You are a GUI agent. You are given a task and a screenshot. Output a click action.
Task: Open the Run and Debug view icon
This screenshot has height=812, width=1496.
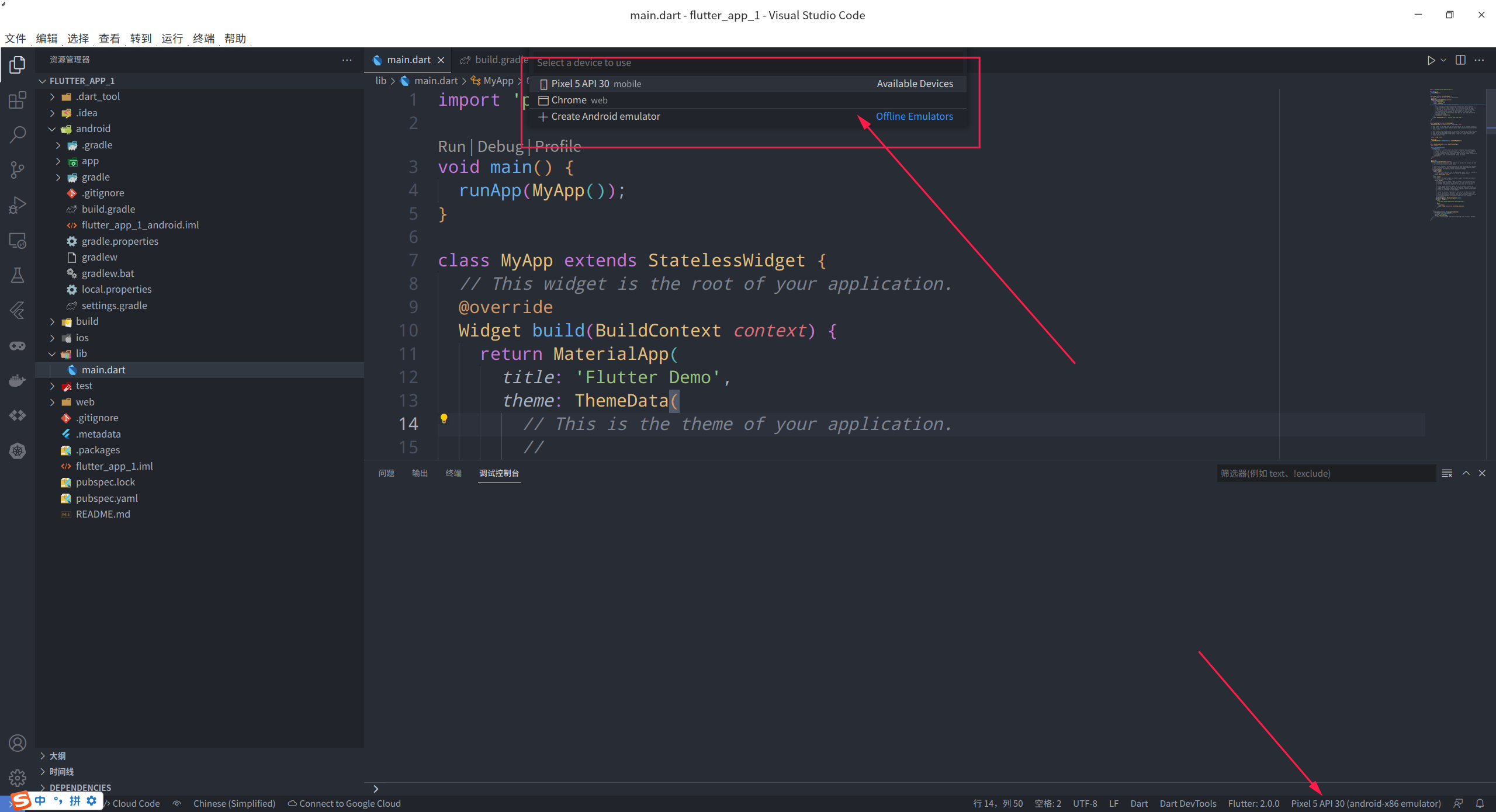(x=18, y=205)
